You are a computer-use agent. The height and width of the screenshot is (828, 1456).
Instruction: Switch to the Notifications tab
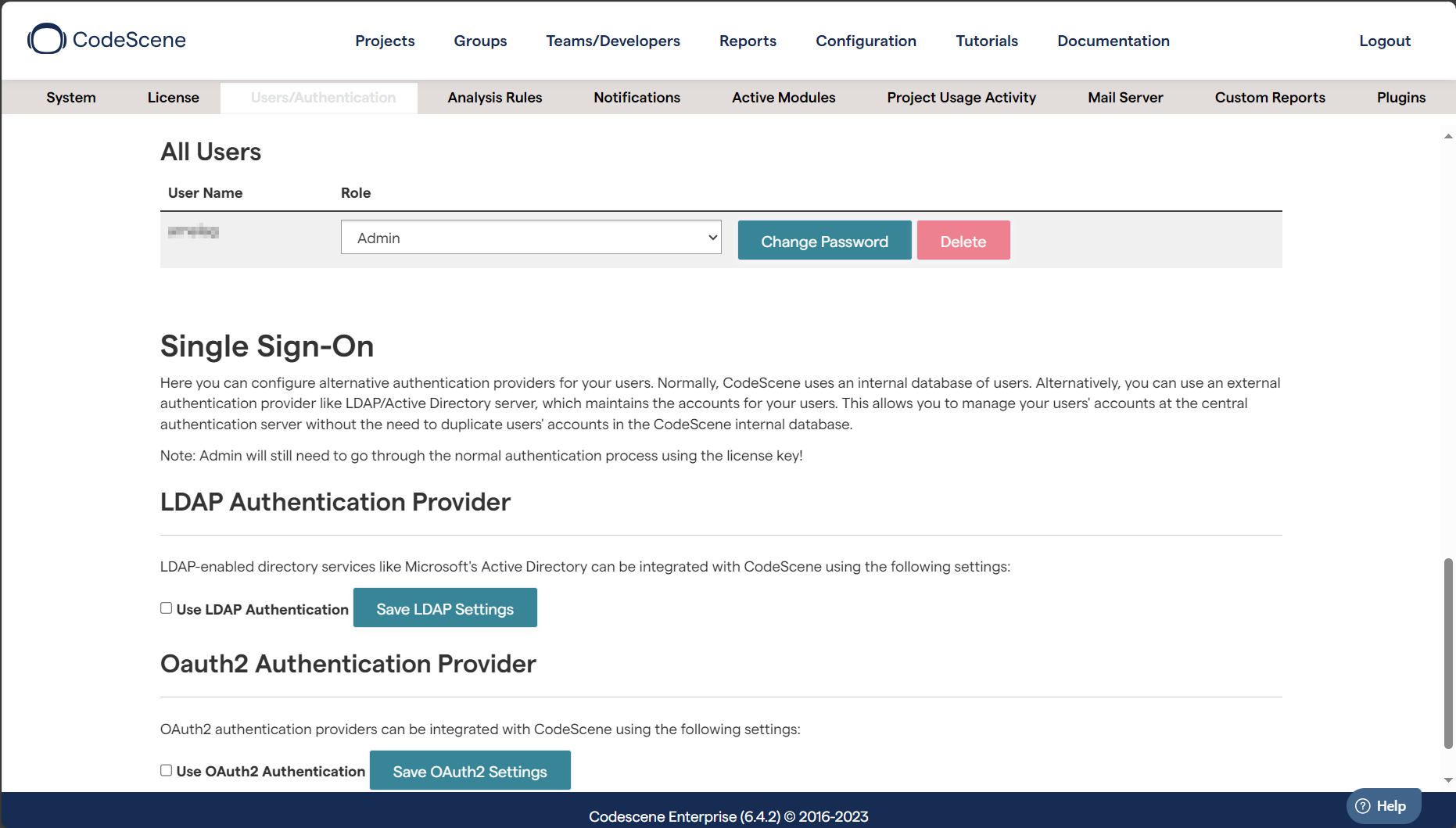(637, 98)
